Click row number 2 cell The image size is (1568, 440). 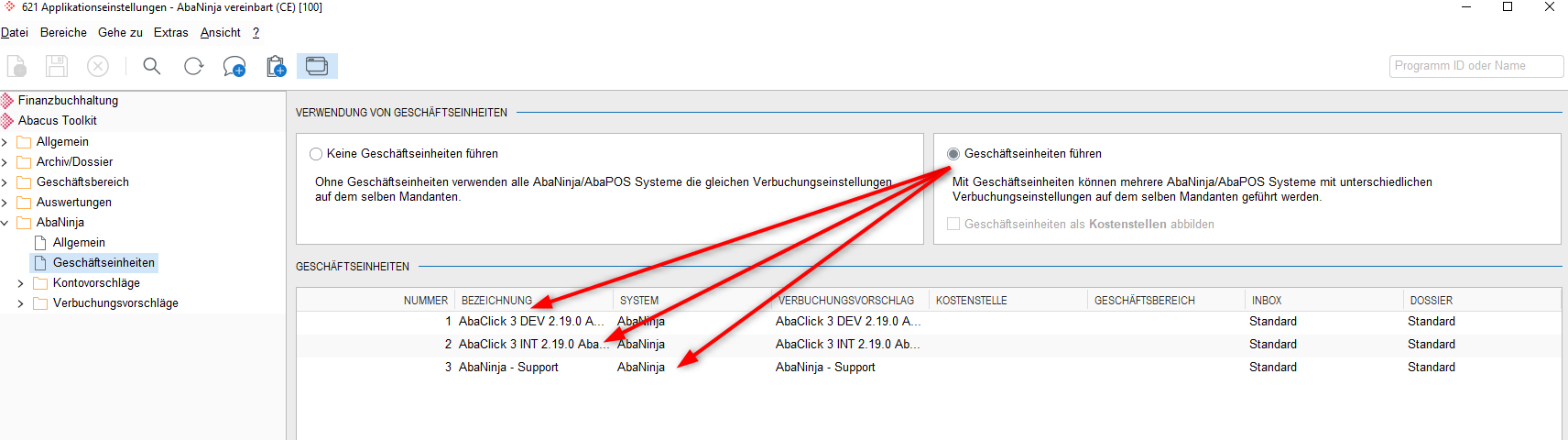coord(448,345)
